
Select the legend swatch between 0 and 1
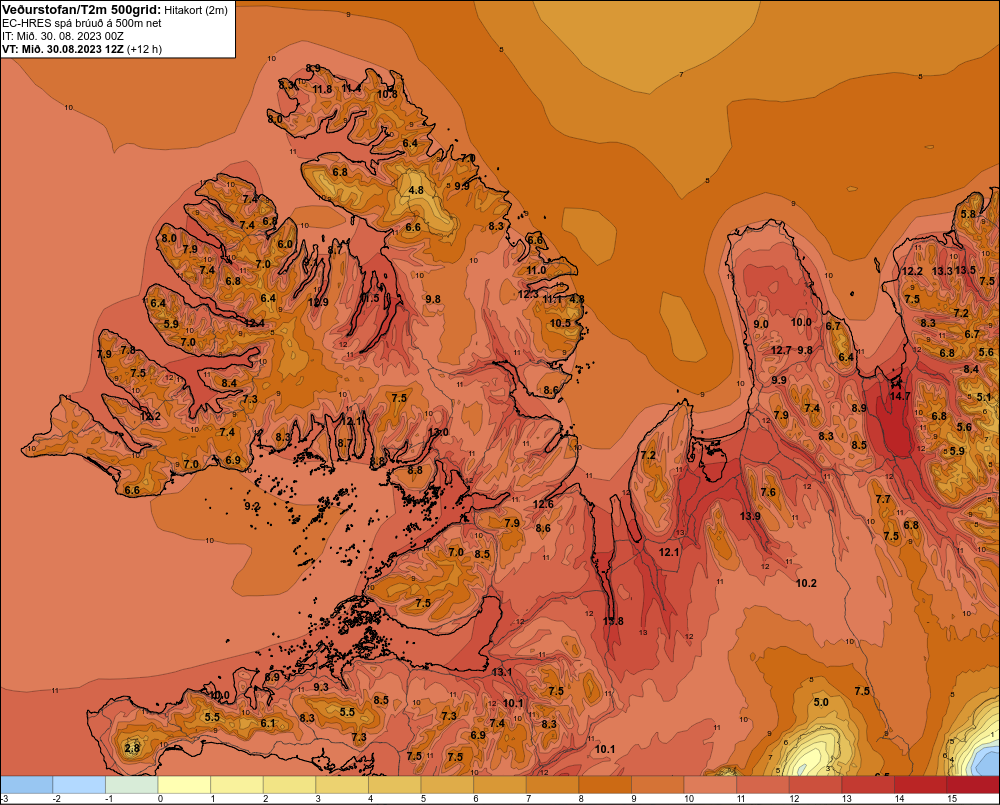pyautogui.click(x=184, y=785)
